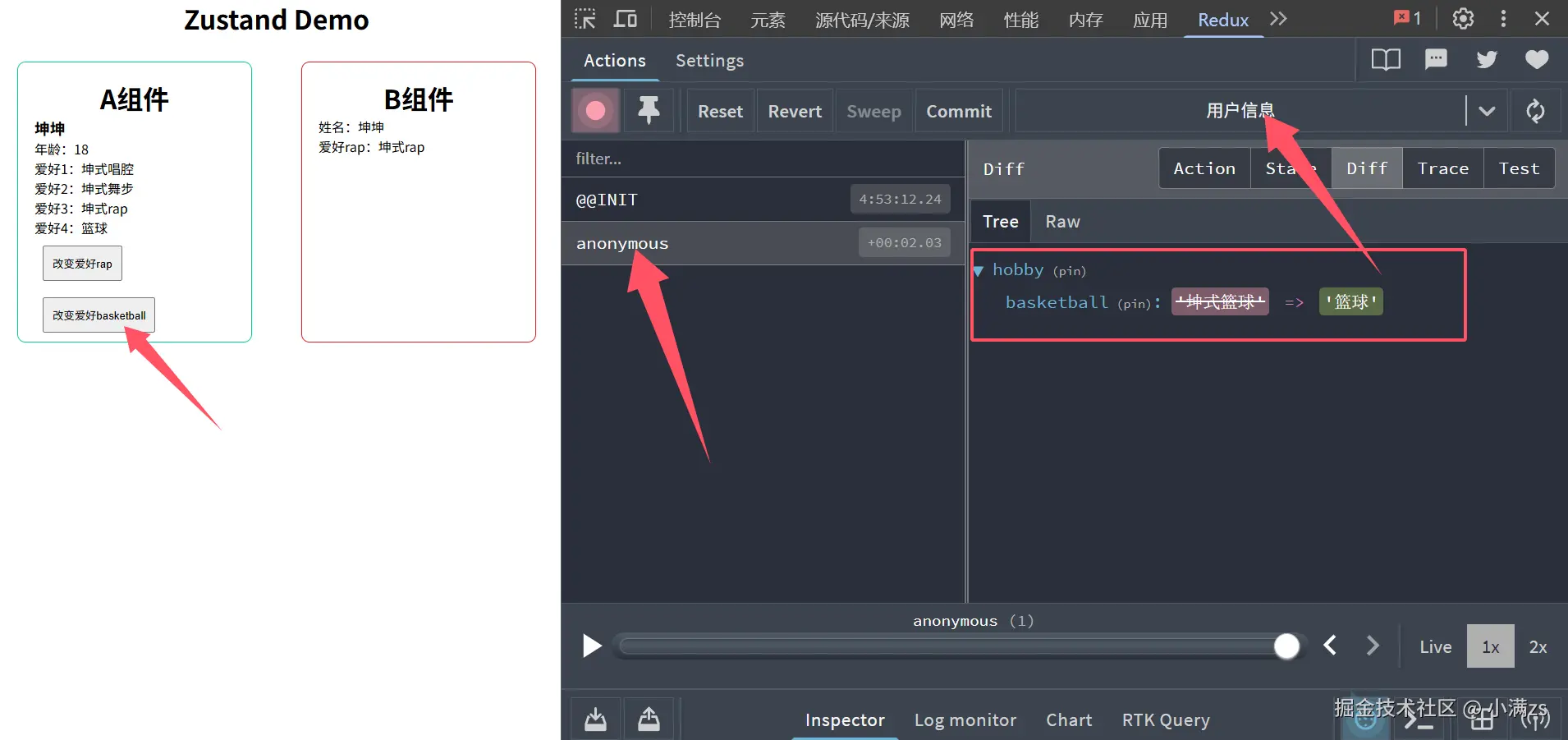Open the 应用 tab
Screen dimensions: 1568x740
(x=1150, y=20)
